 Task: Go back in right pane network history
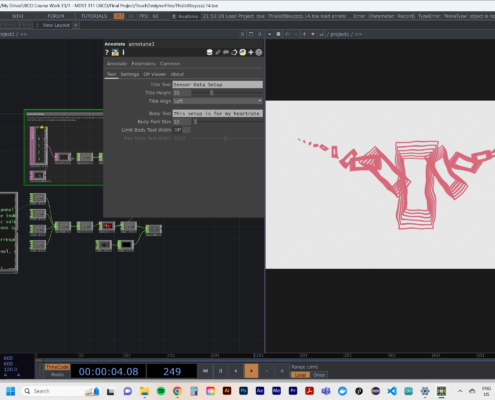click(287, 34)
